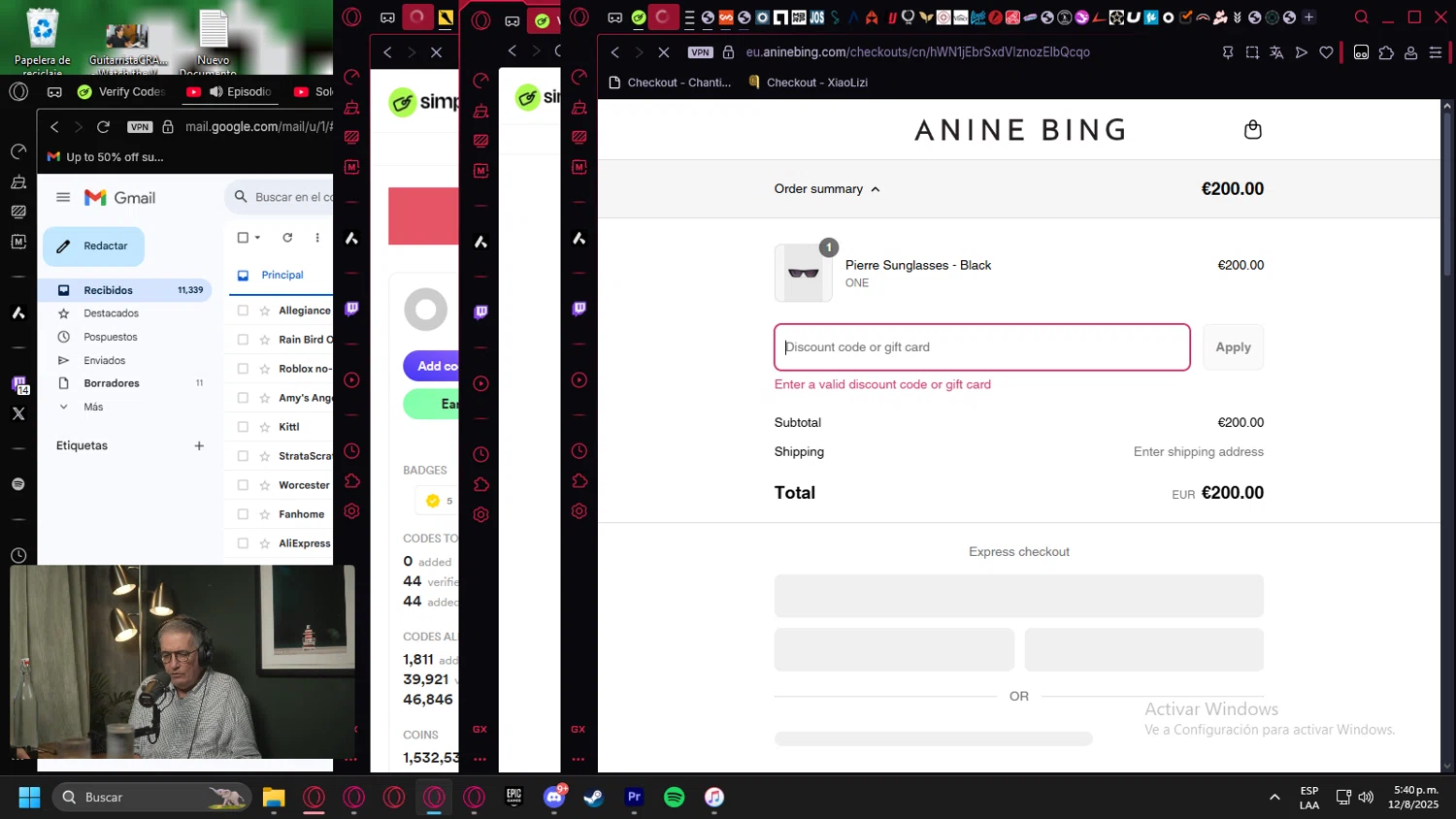Open Checkout - XiaoLizi bookmark

[809, 82]
